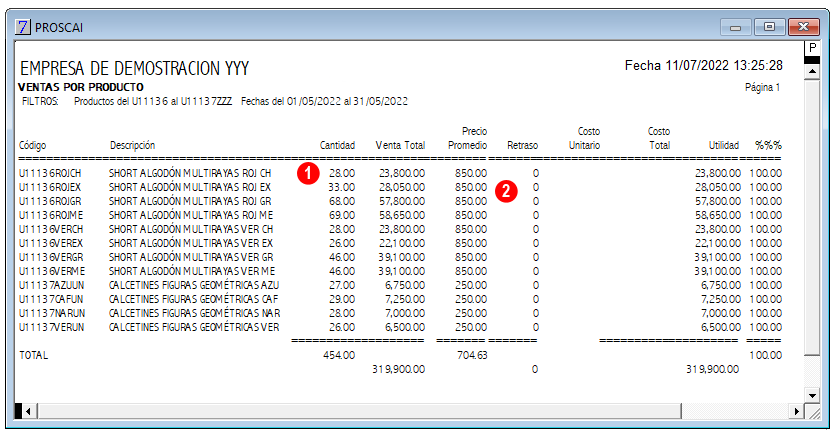
Task: Click the Venta Total column header
Action: (x=400, y=145)
